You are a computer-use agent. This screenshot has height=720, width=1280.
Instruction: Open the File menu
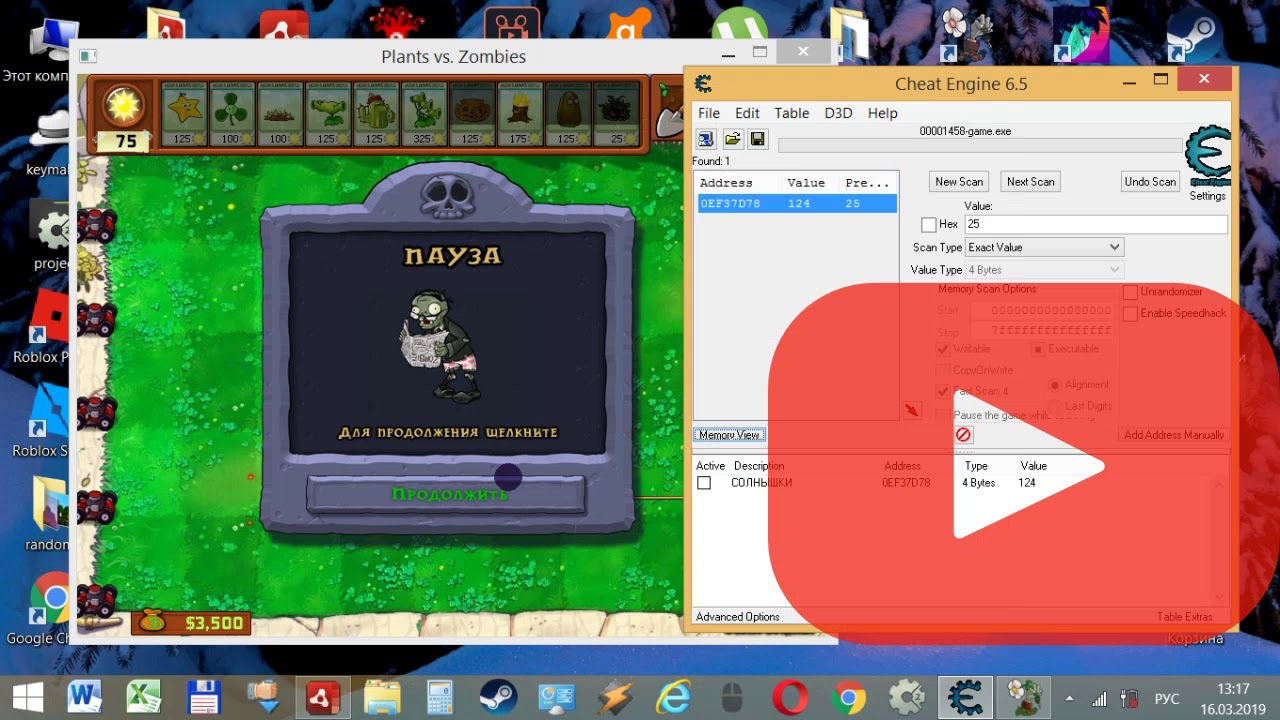tap(709, 113)
